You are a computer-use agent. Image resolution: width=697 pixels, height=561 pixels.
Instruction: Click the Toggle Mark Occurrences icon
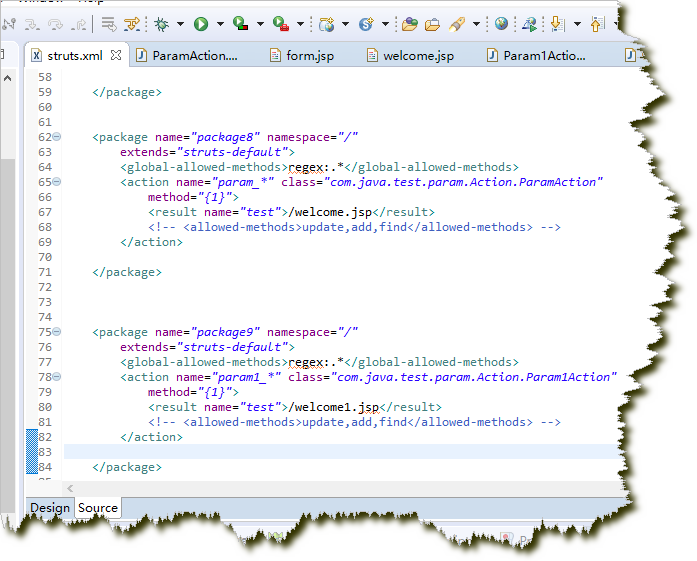tap(529, 24)
